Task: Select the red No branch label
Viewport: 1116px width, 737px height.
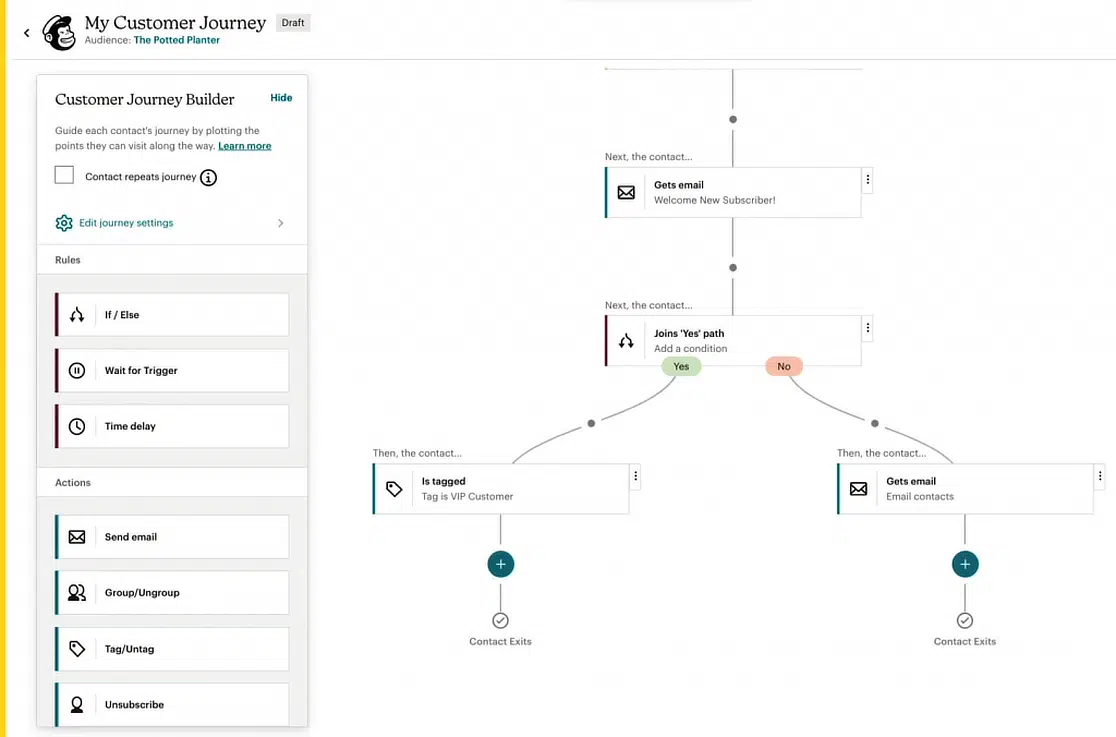Action: click(x=784, y=367)
